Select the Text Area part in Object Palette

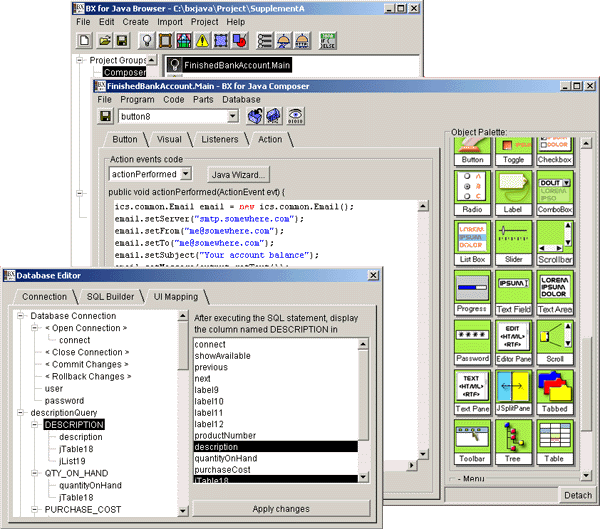click(555, 292)
